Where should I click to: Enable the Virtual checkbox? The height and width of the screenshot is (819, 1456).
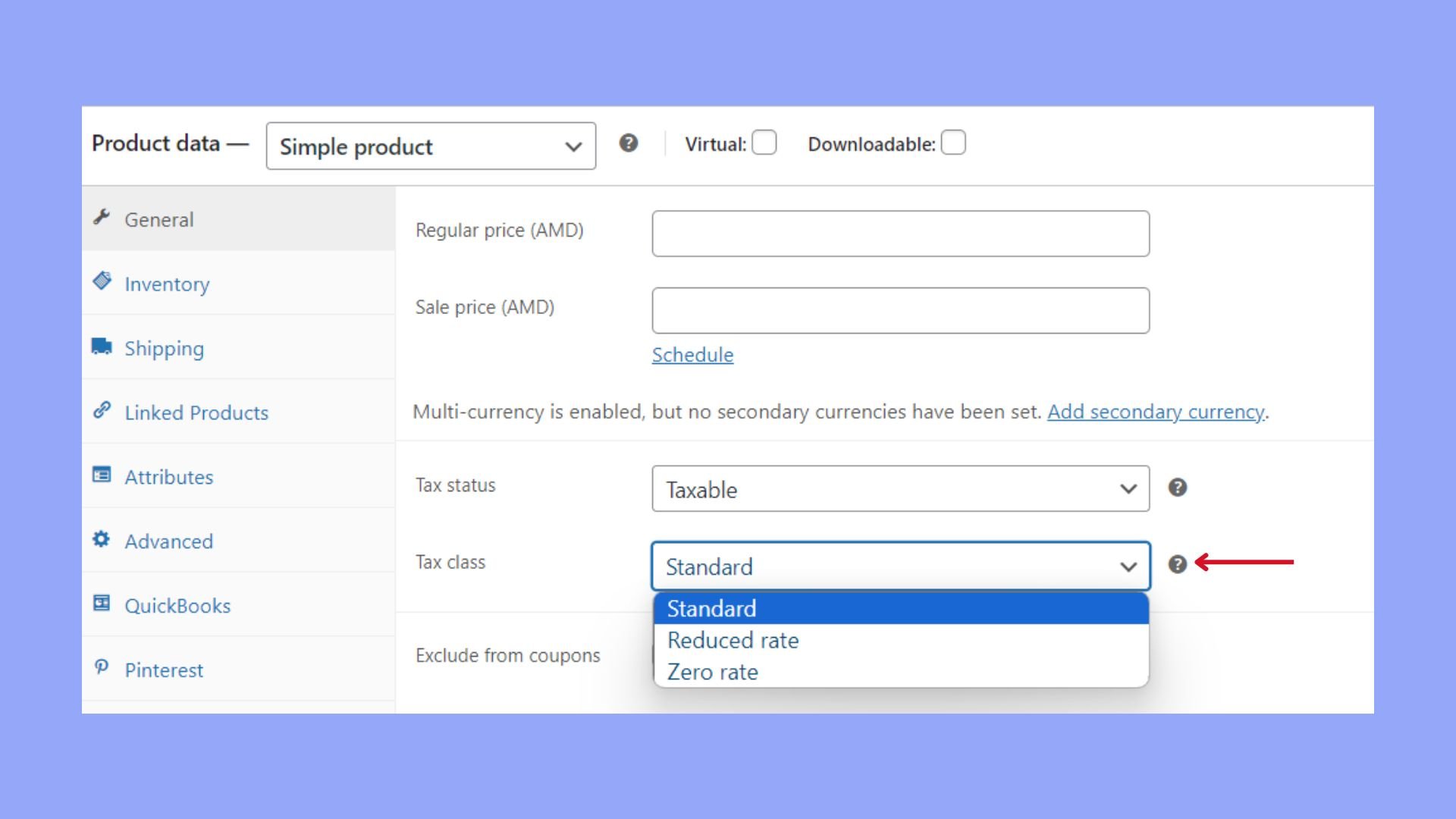click(764, 143)
